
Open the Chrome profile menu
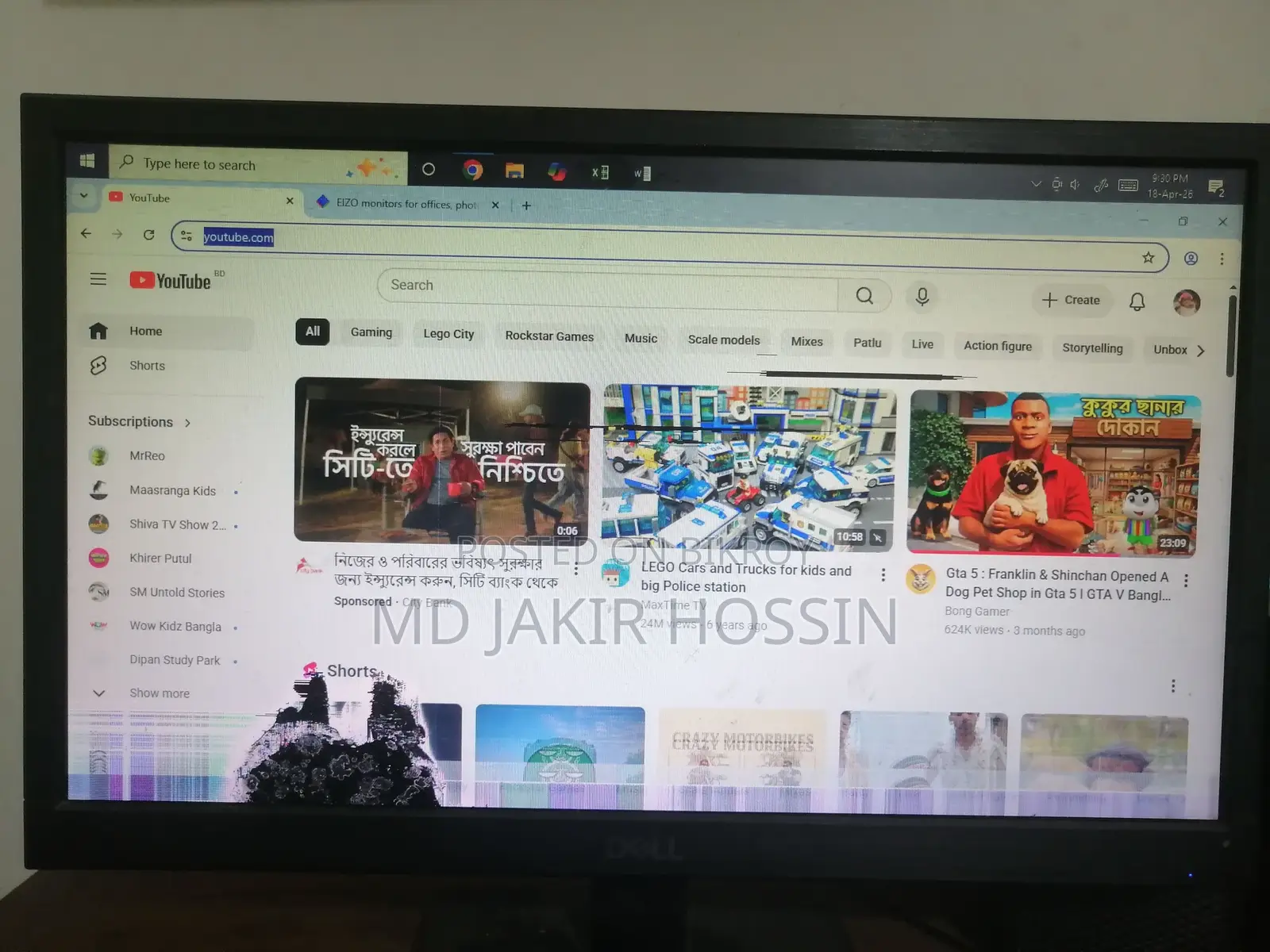click(1191, 258)
